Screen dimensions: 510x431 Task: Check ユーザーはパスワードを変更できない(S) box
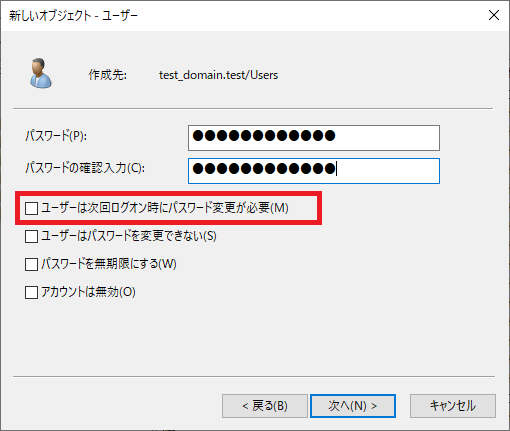click(31, 237)
